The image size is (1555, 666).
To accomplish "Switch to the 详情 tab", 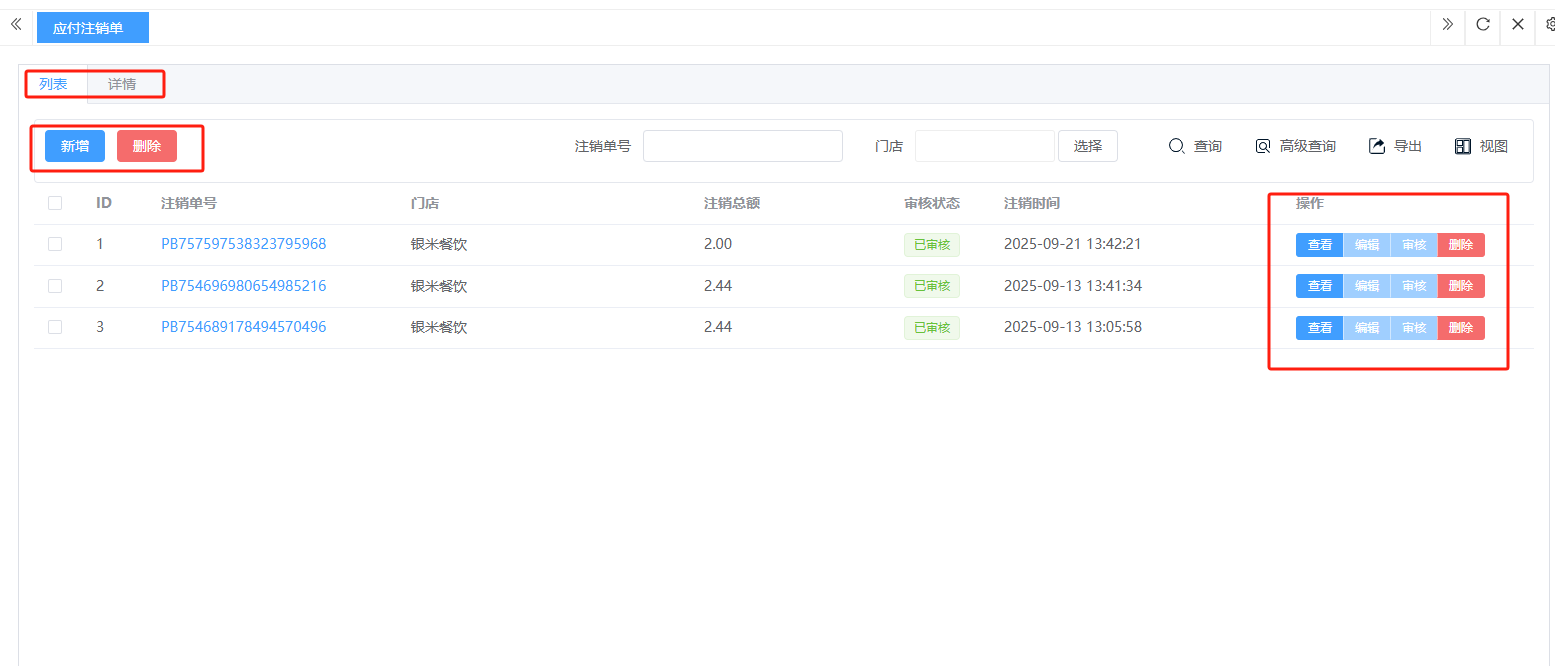I will click(x=122, y=84).
